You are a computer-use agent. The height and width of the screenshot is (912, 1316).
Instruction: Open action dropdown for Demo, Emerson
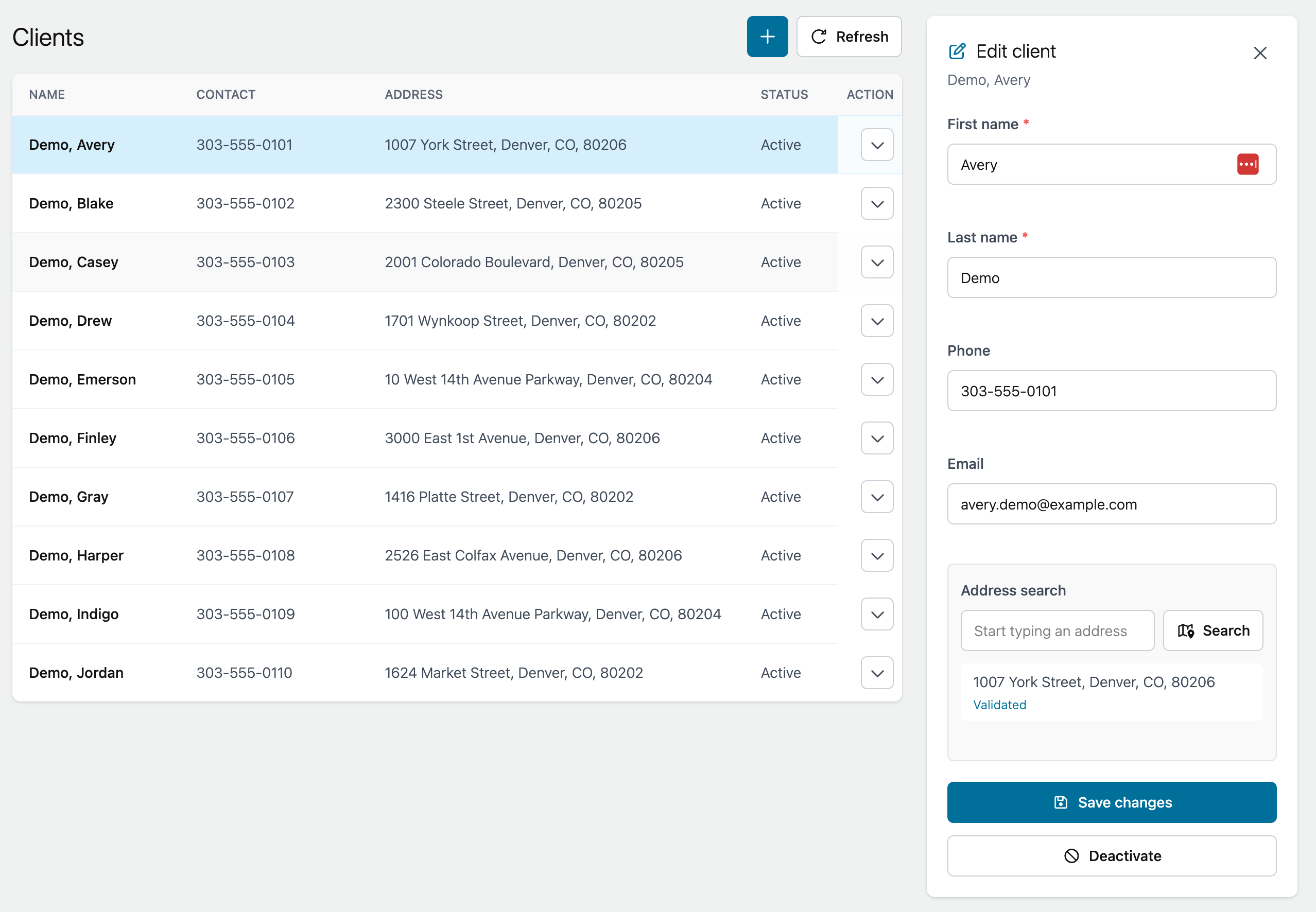click(x=877, y=380)
